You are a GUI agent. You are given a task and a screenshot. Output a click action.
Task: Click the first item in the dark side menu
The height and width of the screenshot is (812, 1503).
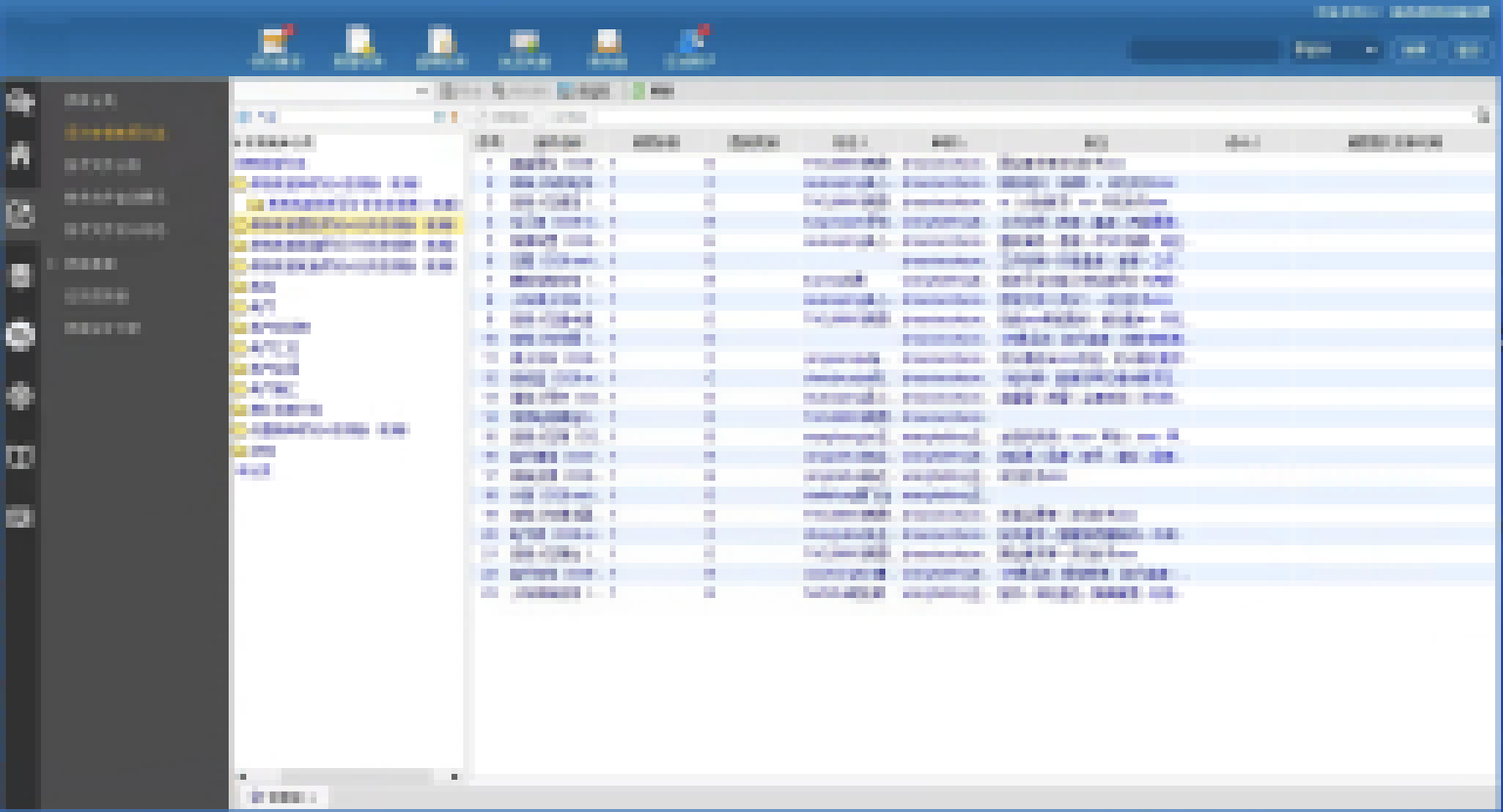(x=91, y=100)
